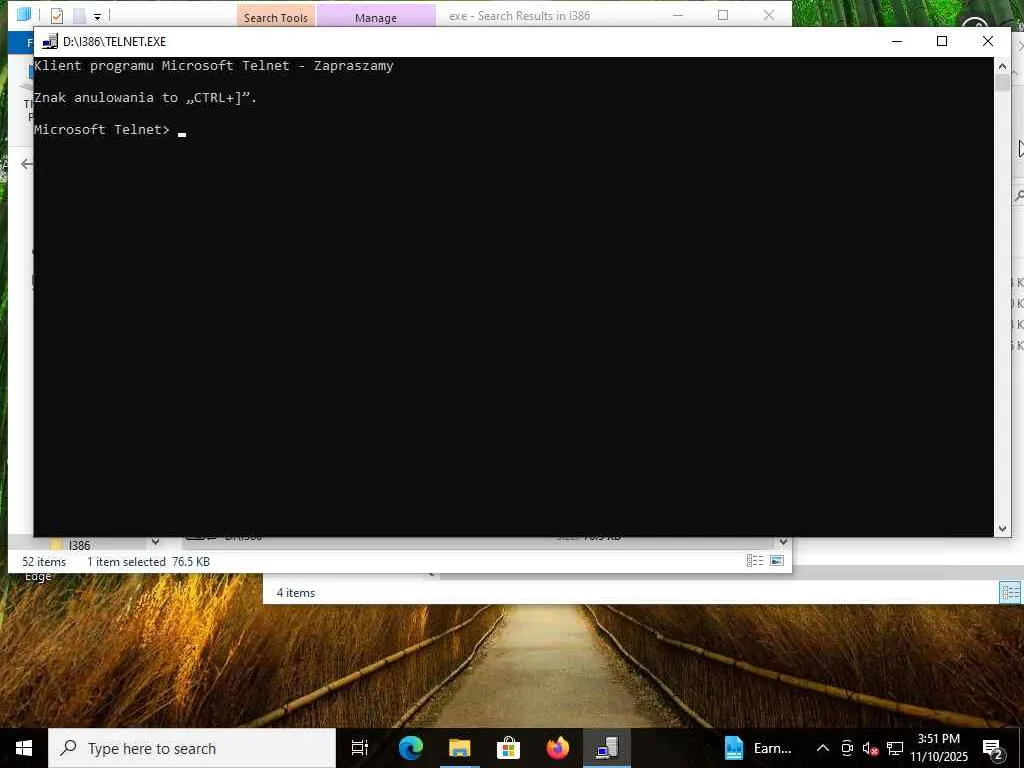Show hidden system tray icons chevron

click(823, 748)
